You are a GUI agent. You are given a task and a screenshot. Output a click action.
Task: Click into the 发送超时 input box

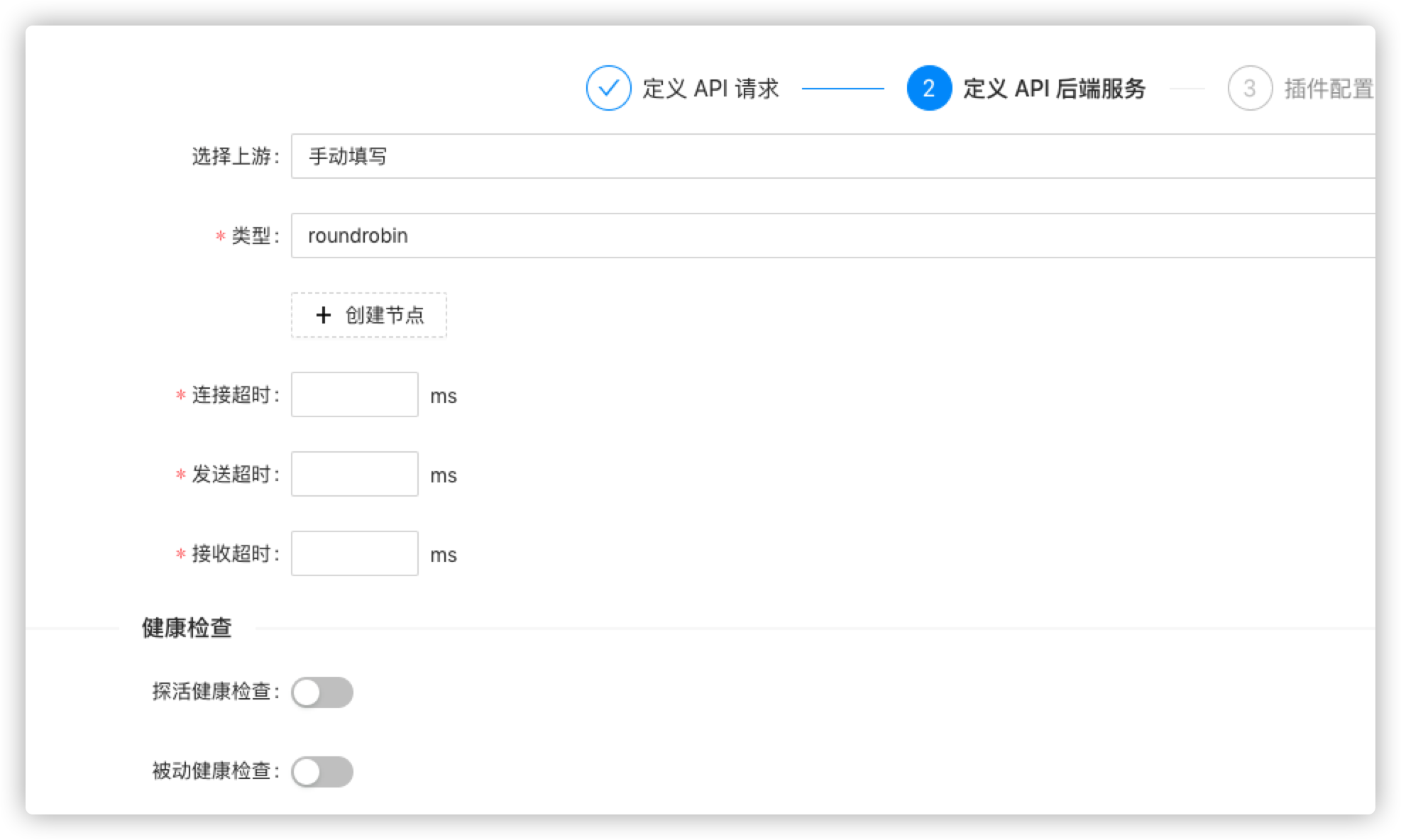(x=354, y=474)
